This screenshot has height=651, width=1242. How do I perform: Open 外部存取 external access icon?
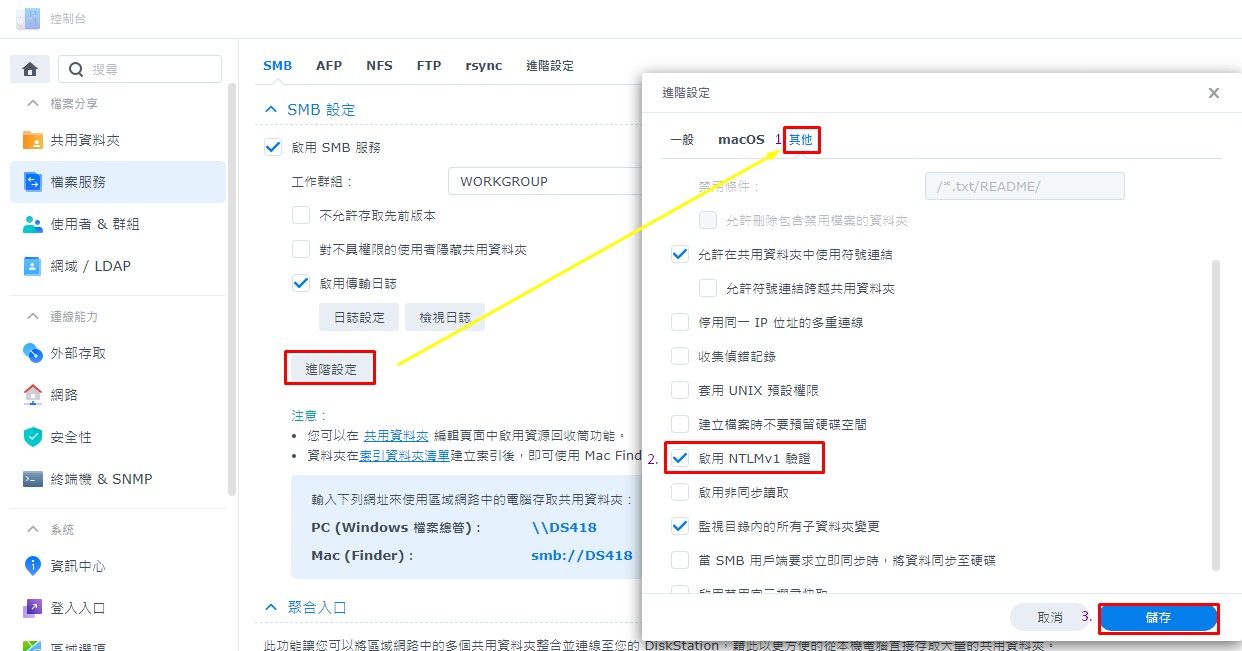(33, 353)
